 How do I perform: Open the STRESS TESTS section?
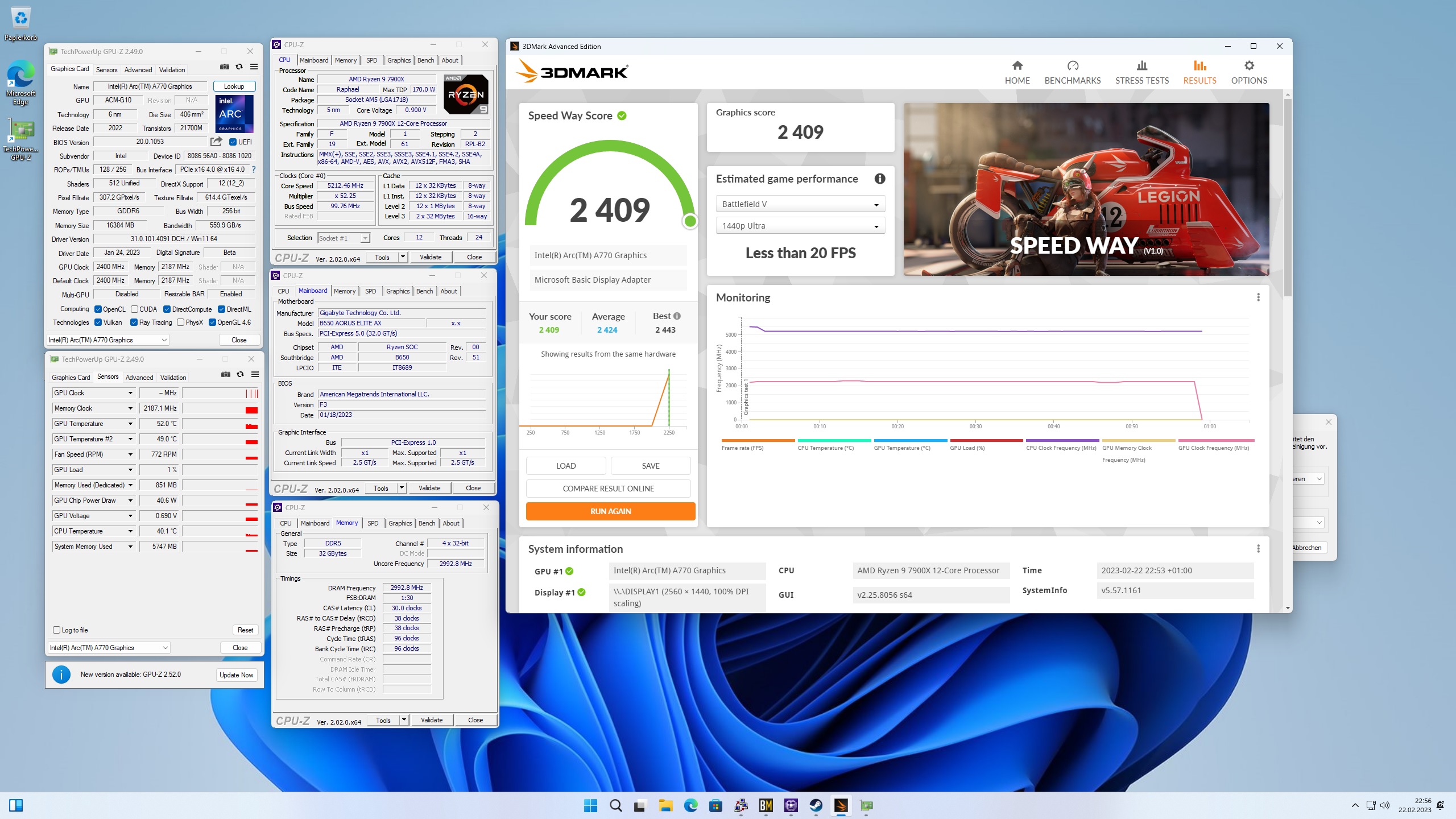1141,72
